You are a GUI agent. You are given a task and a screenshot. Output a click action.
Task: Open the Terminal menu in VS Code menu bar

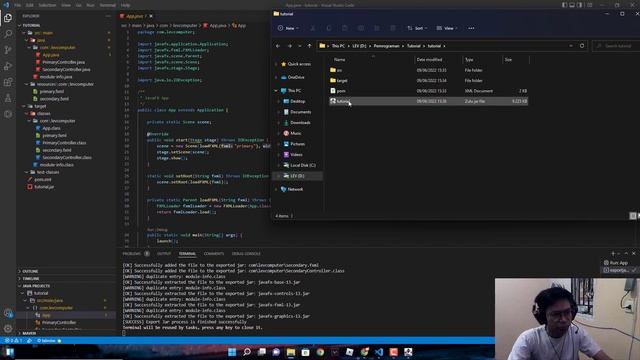pos(108,5)
